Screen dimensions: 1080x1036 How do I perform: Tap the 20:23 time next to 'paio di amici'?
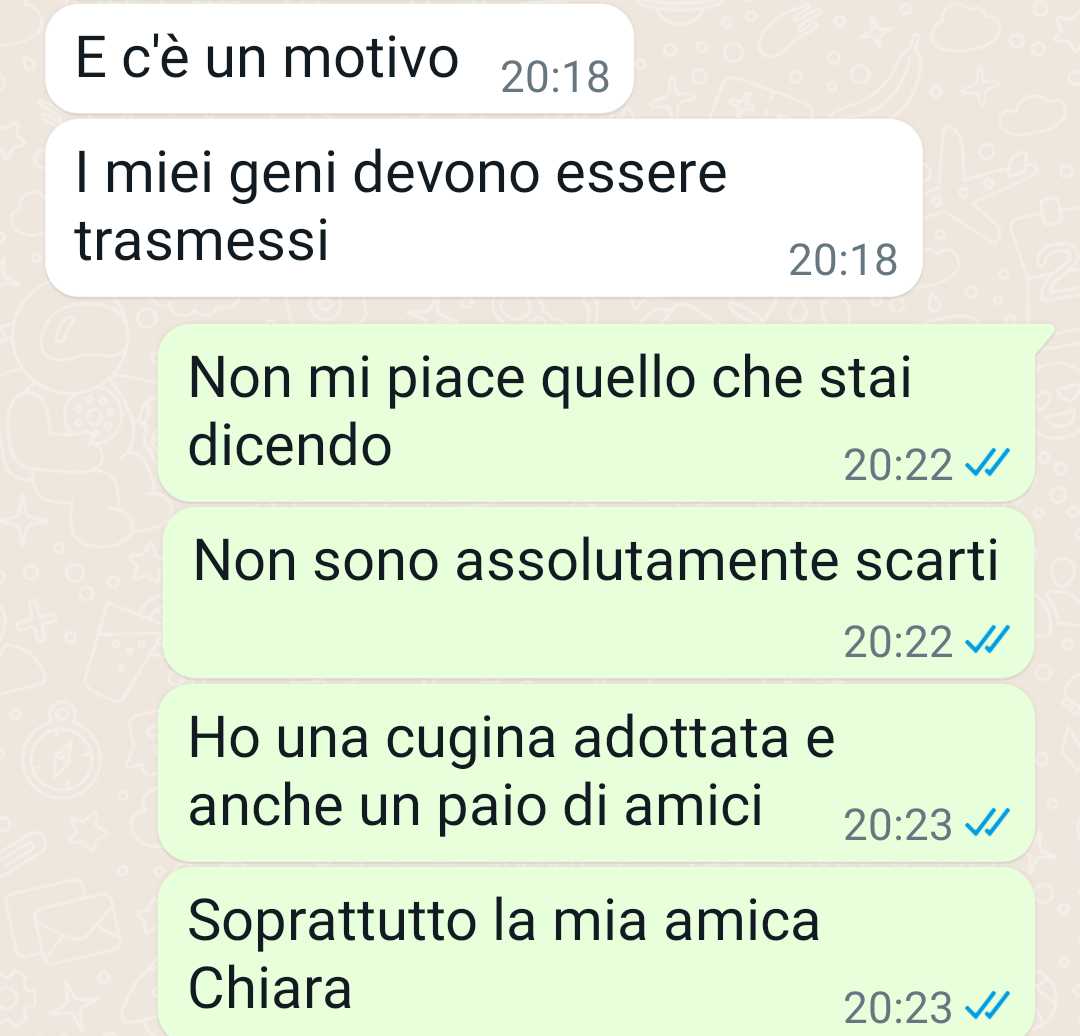point(898,825)
